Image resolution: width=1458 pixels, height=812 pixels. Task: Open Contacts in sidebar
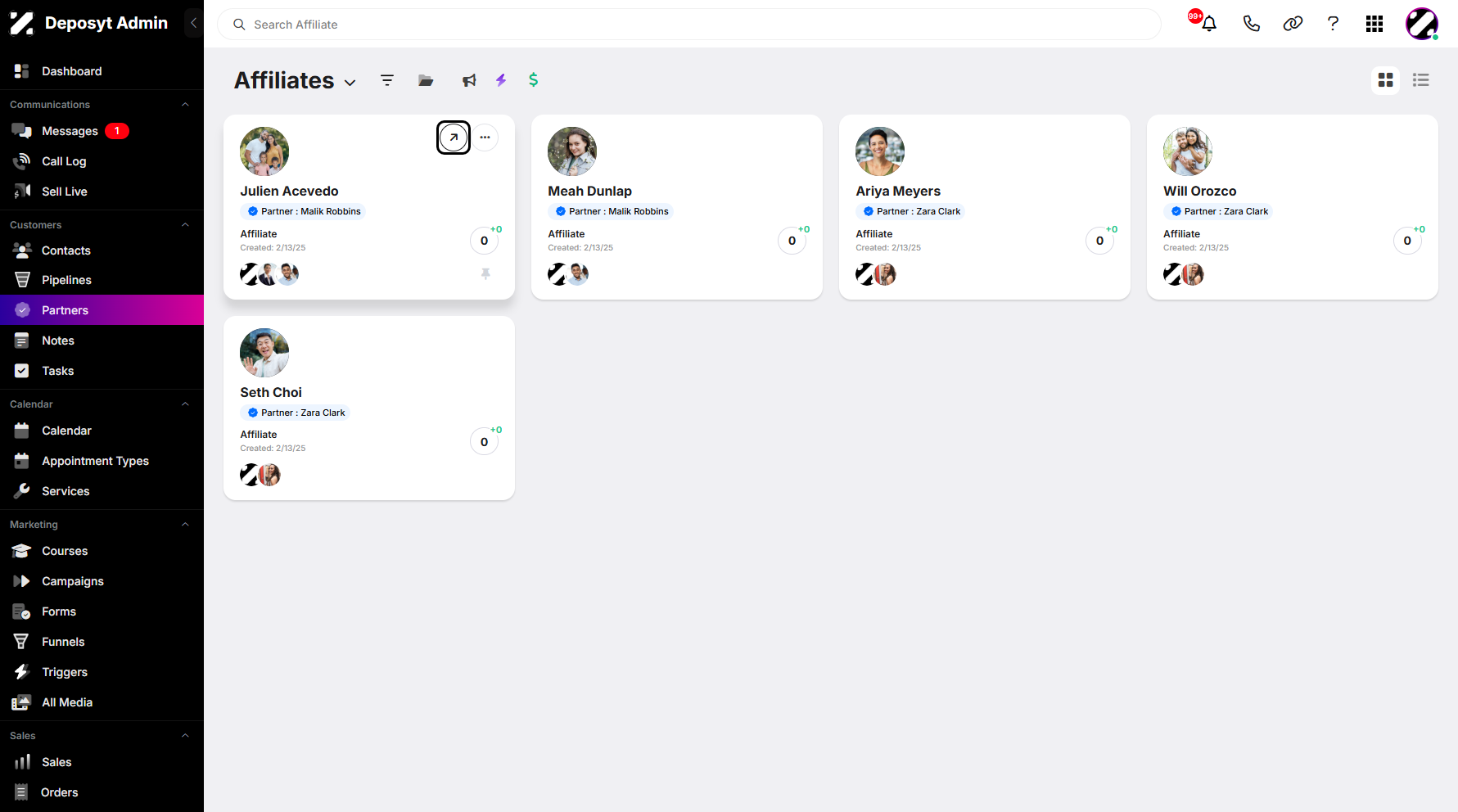[x=102, y=250]
